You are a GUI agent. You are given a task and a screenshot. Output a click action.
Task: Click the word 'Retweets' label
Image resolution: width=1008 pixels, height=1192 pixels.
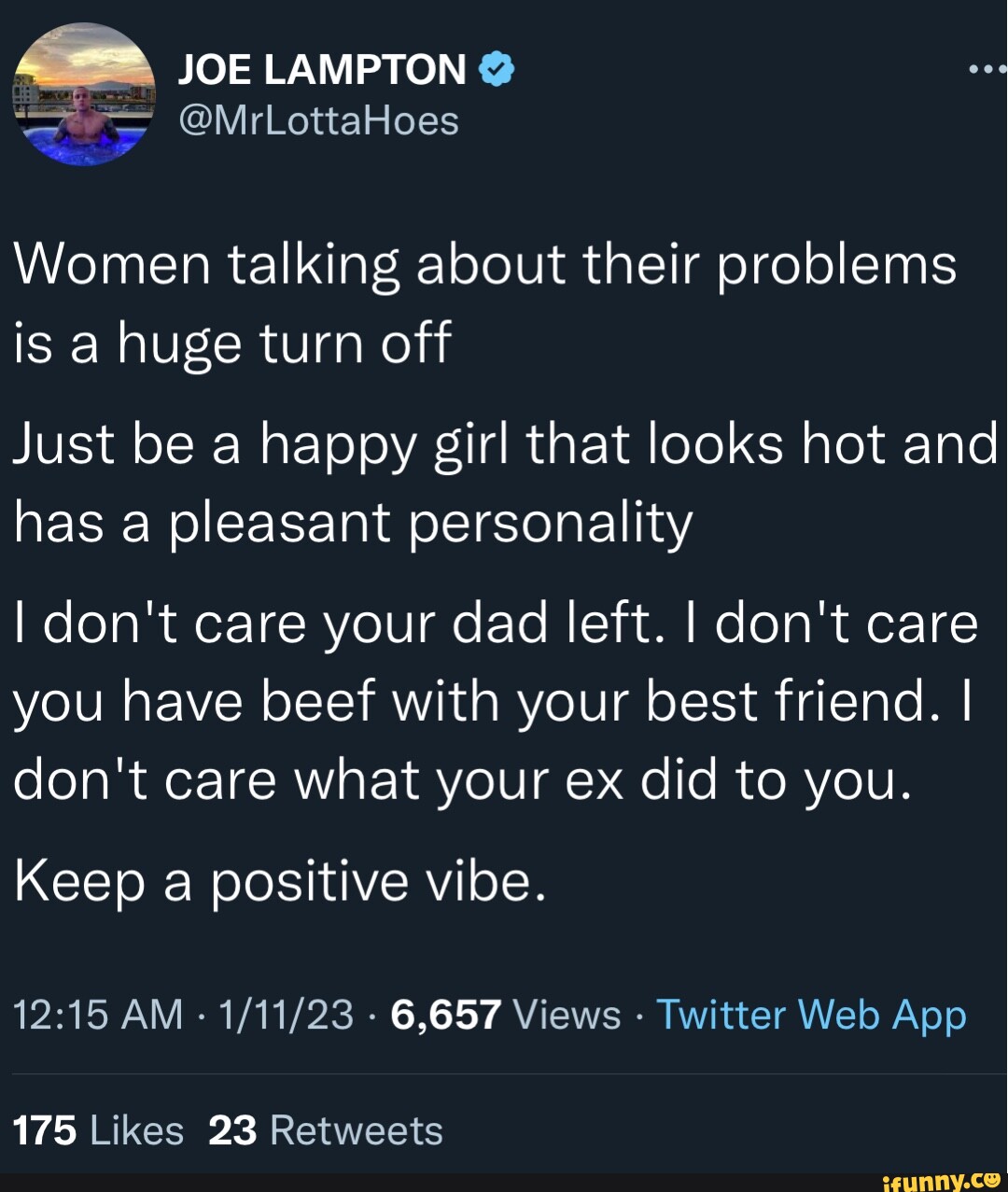(356, 1129)
